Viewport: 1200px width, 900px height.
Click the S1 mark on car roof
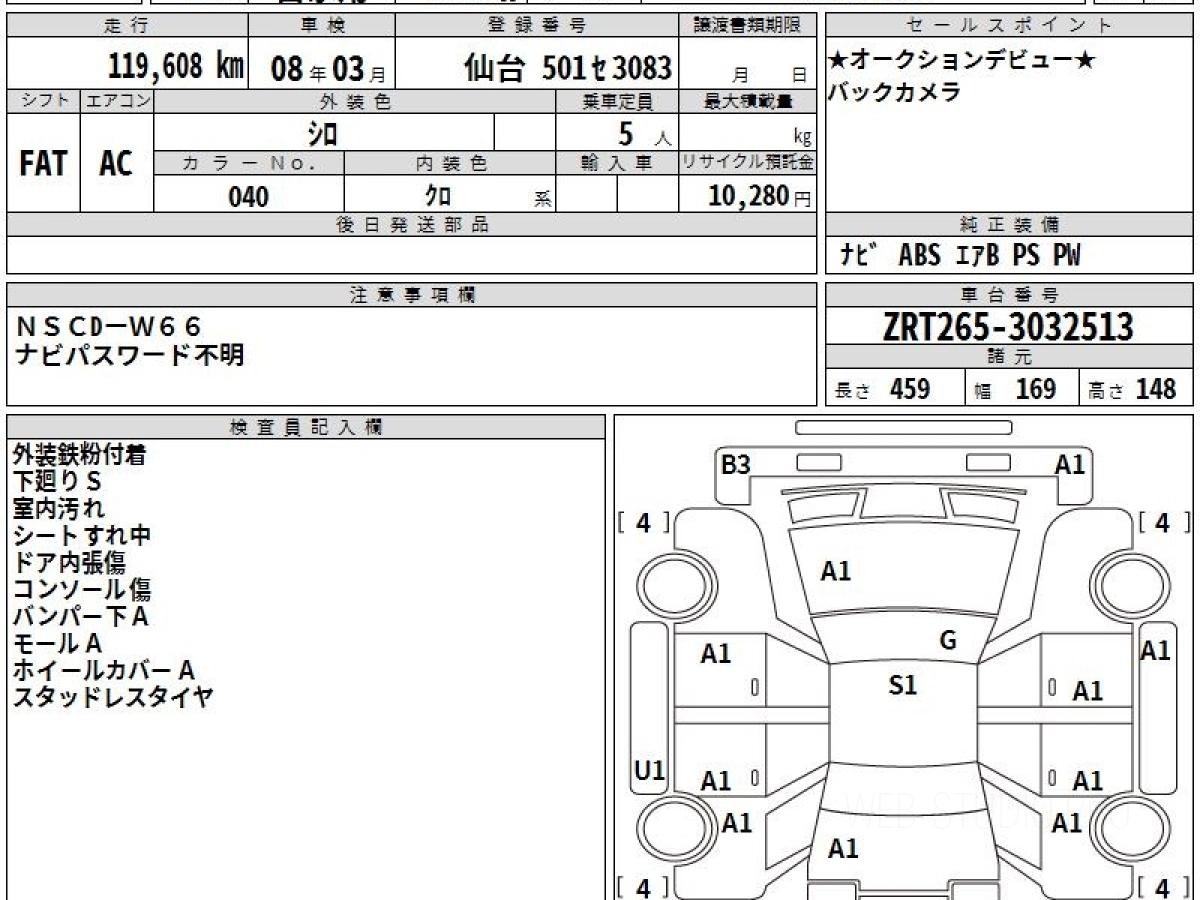tap(903, 686)
